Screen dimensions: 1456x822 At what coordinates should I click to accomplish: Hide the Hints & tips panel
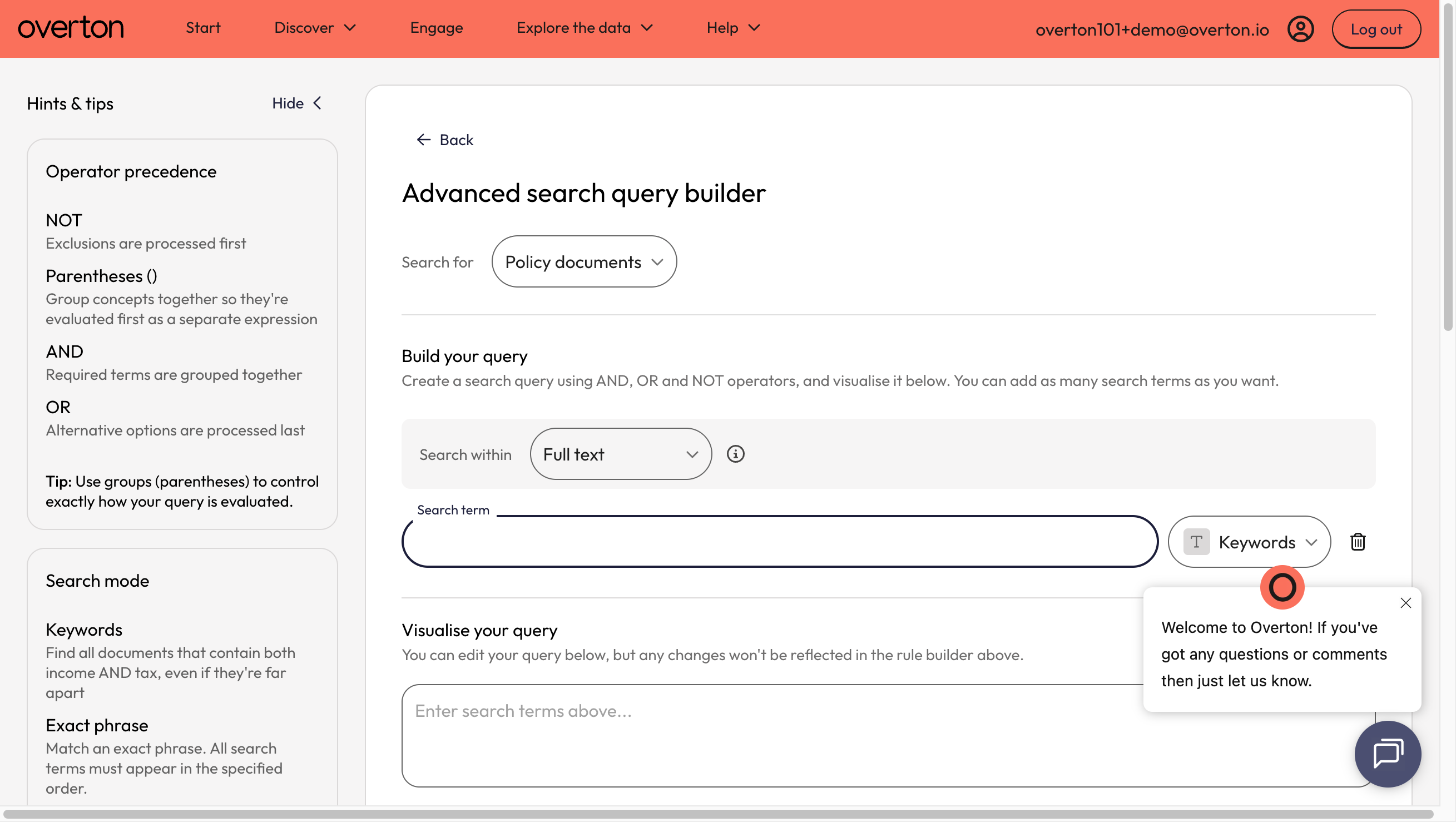click(x=298, y=103)
